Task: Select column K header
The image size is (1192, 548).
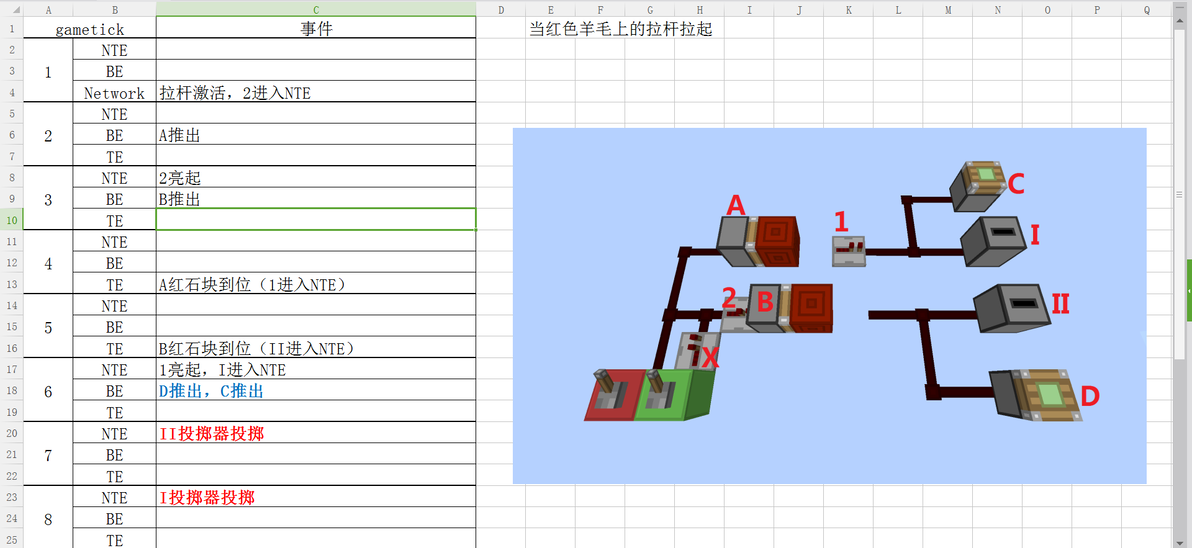Action: click(848, 10)
